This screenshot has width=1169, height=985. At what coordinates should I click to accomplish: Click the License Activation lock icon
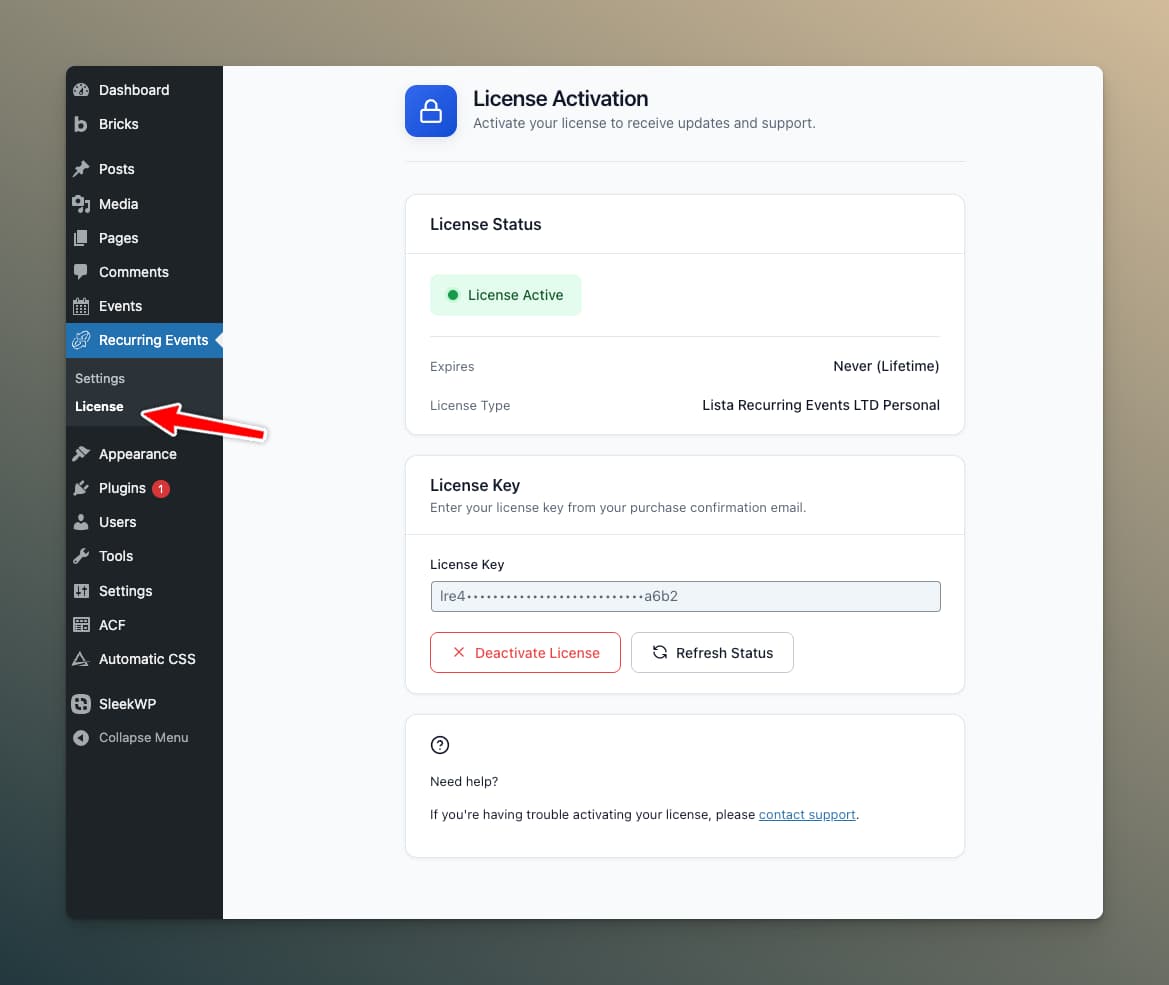pyautogui.click(x=430, y=111)
